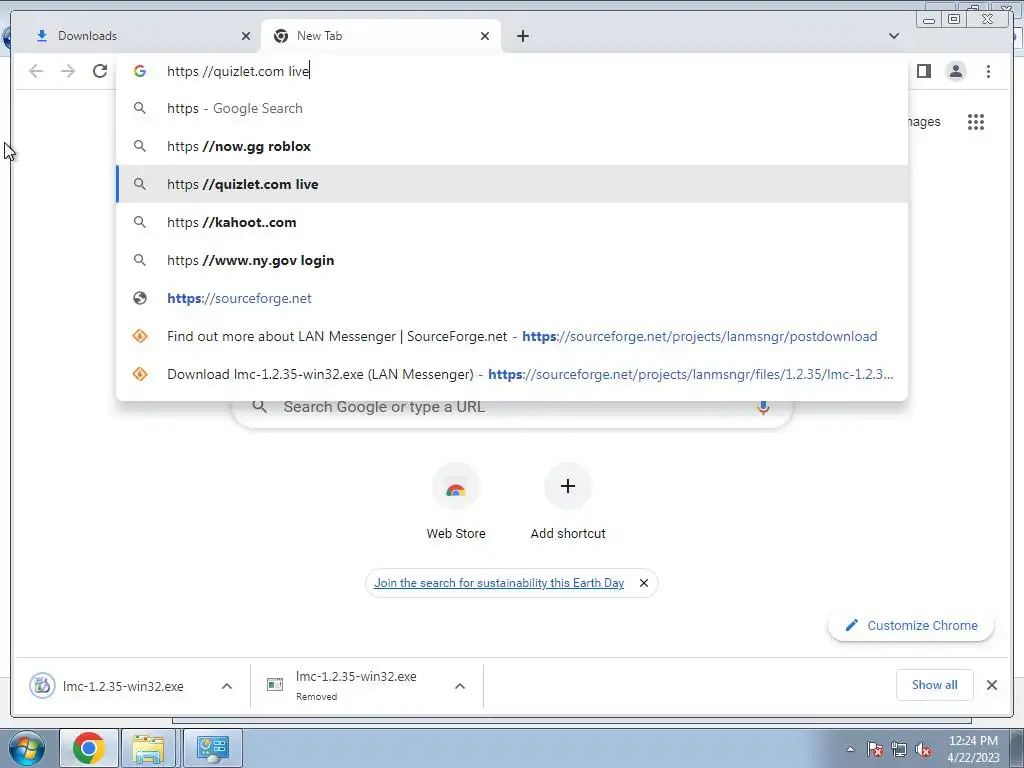Select 'https //kahoot..com' suggestion

pos(512,222)
